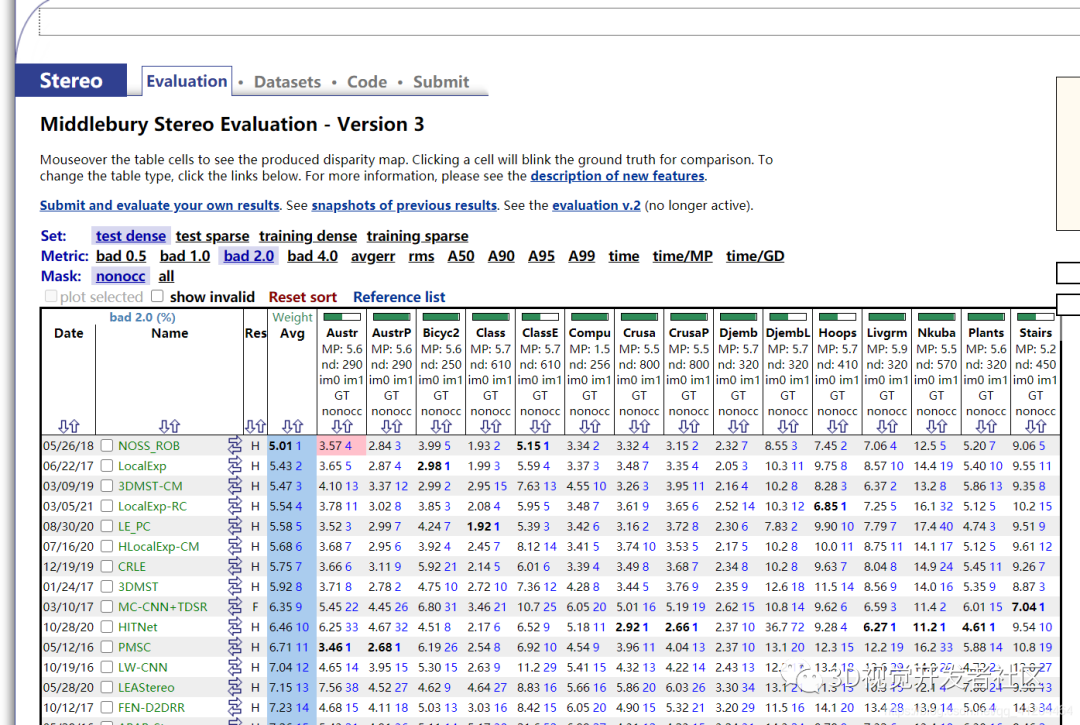The width and height of the screenshot is (1080, 725).
Task: Sort by the Stairs column arrows
Action: point(1035,426)
